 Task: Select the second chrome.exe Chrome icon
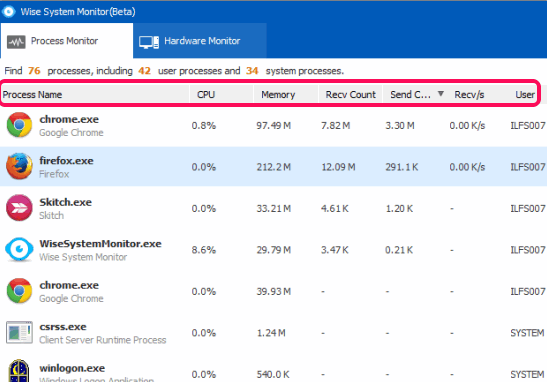pyautogui.click(x=19, y=291)
